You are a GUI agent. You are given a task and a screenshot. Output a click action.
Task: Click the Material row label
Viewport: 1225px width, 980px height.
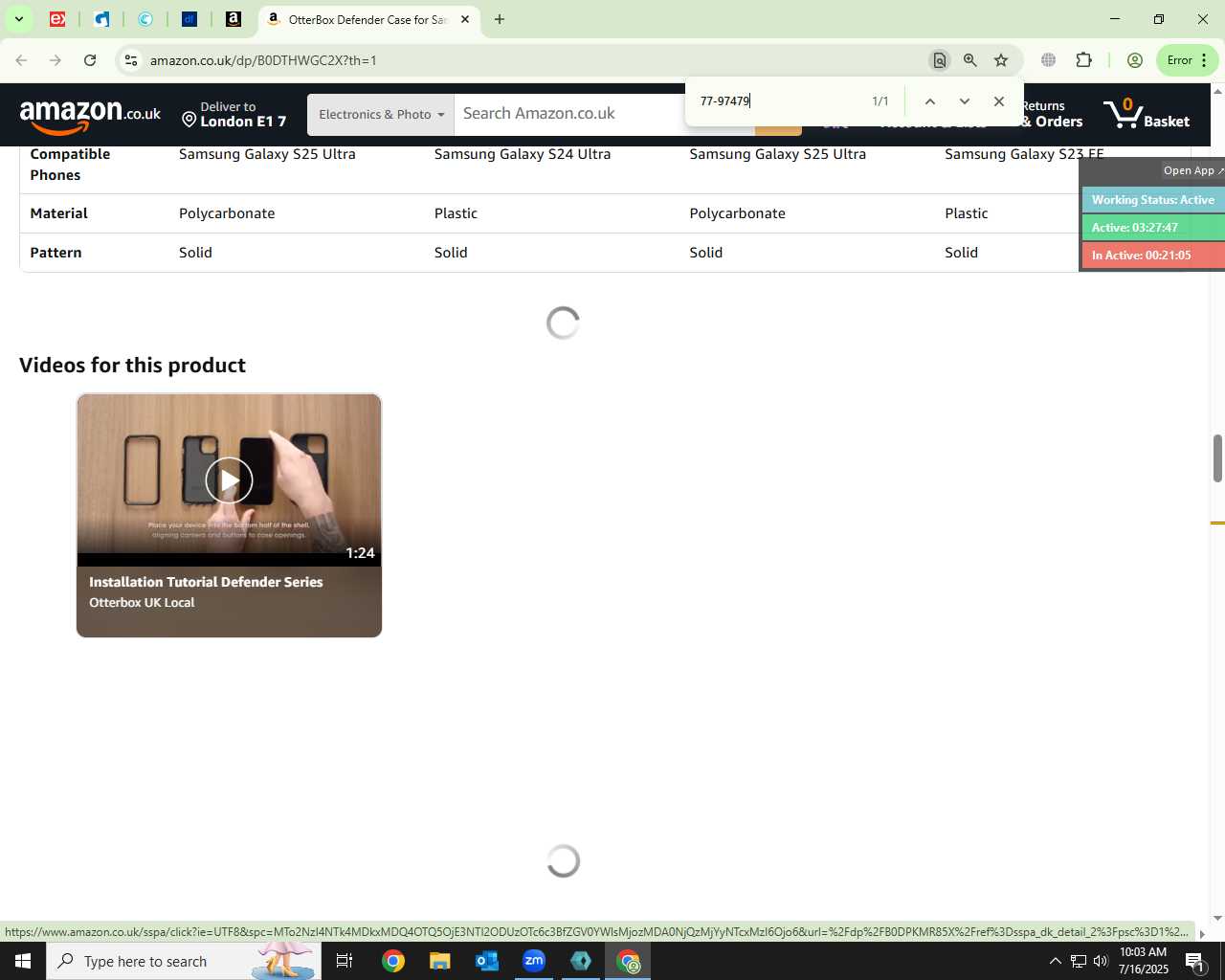(x=58, y=213)
